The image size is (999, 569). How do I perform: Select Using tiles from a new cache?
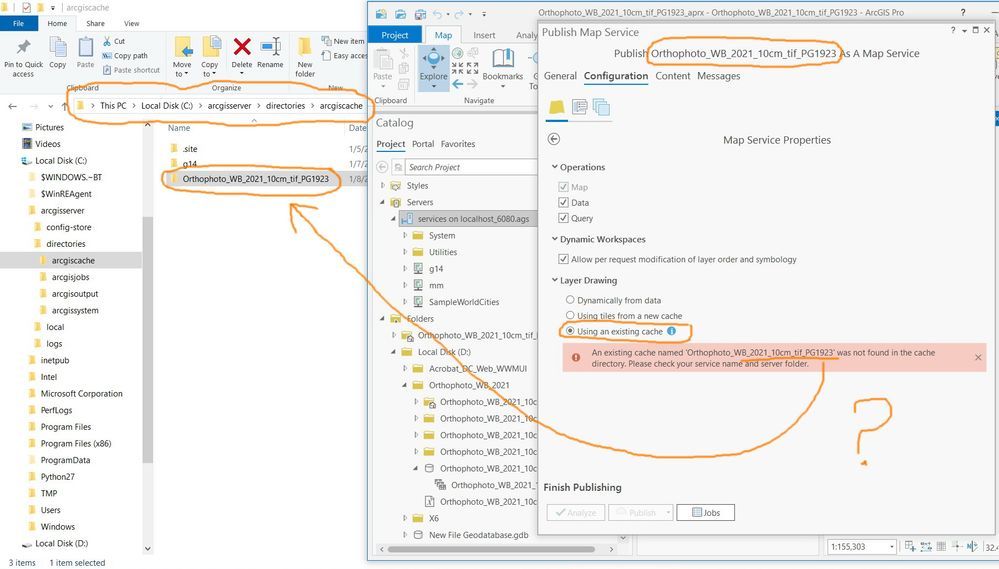(570, 315)
